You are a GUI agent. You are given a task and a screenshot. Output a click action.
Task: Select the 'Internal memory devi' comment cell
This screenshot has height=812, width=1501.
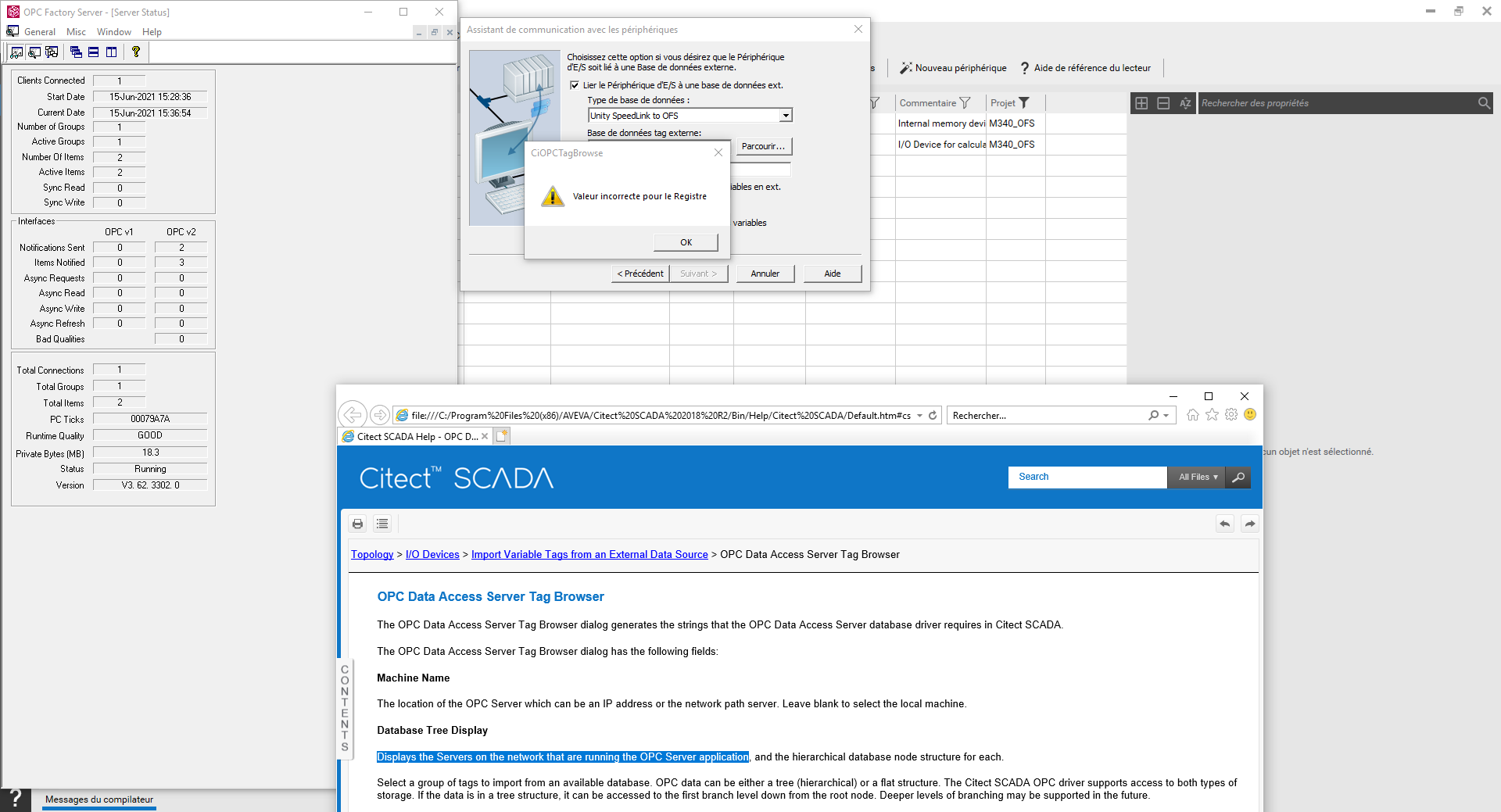tap(940, 123)
